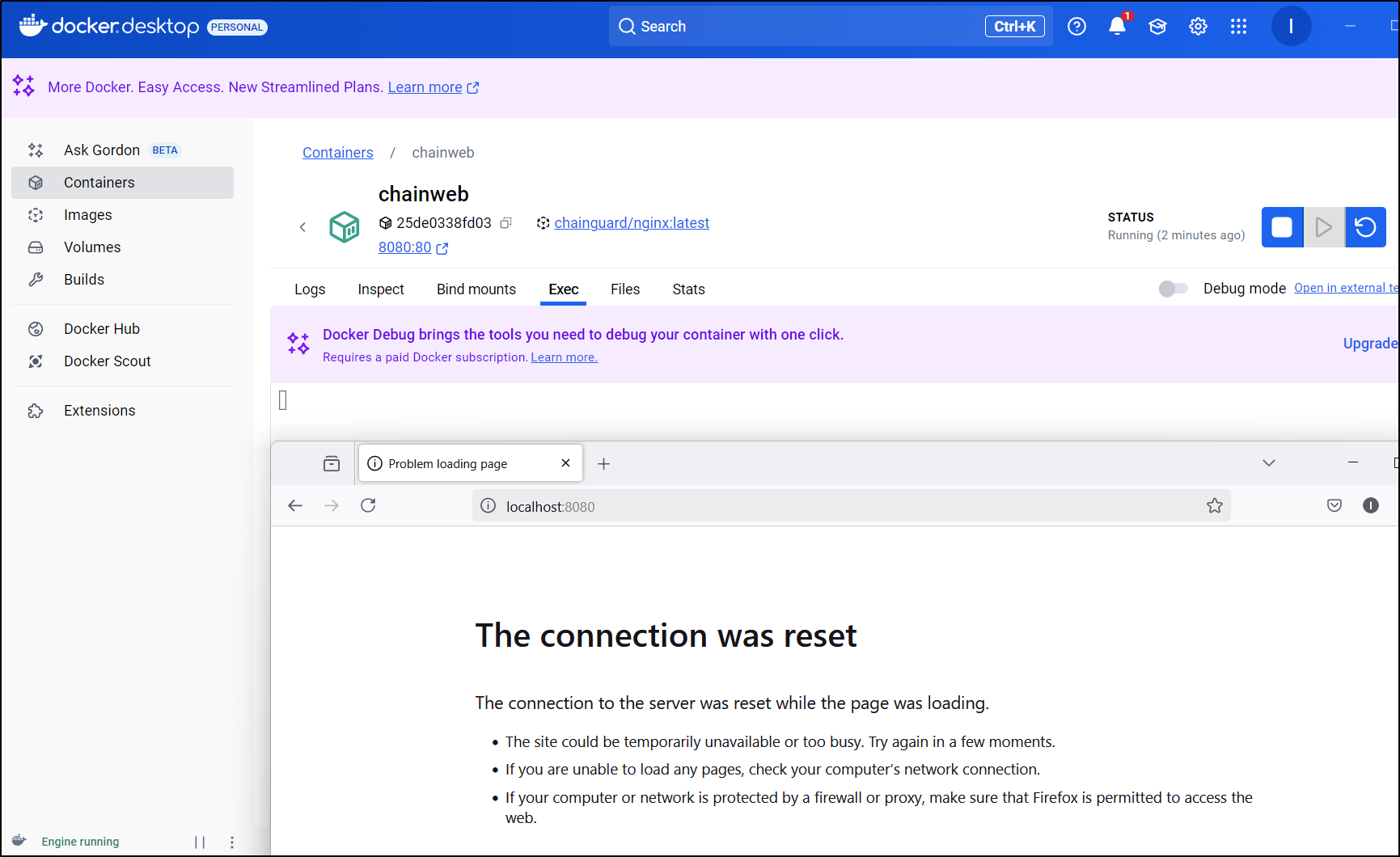
Task: Click the site information icon in address bar
Action: pyautogui.click(x=489, y=505)
